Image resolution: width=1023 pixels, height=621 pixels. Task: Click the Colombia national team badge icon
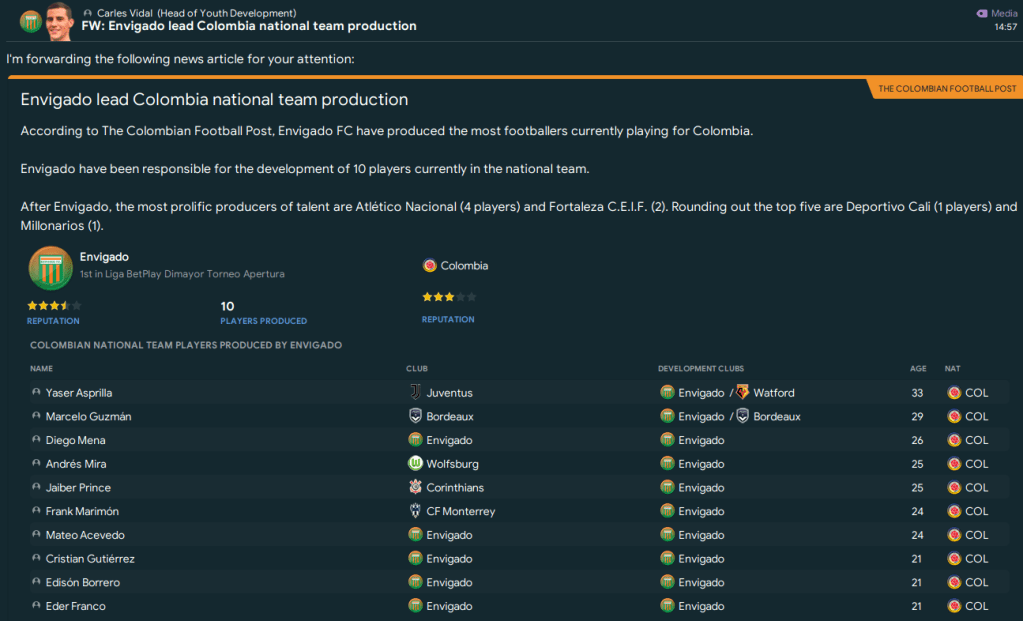pyautogui.click(x=430, y=266)
